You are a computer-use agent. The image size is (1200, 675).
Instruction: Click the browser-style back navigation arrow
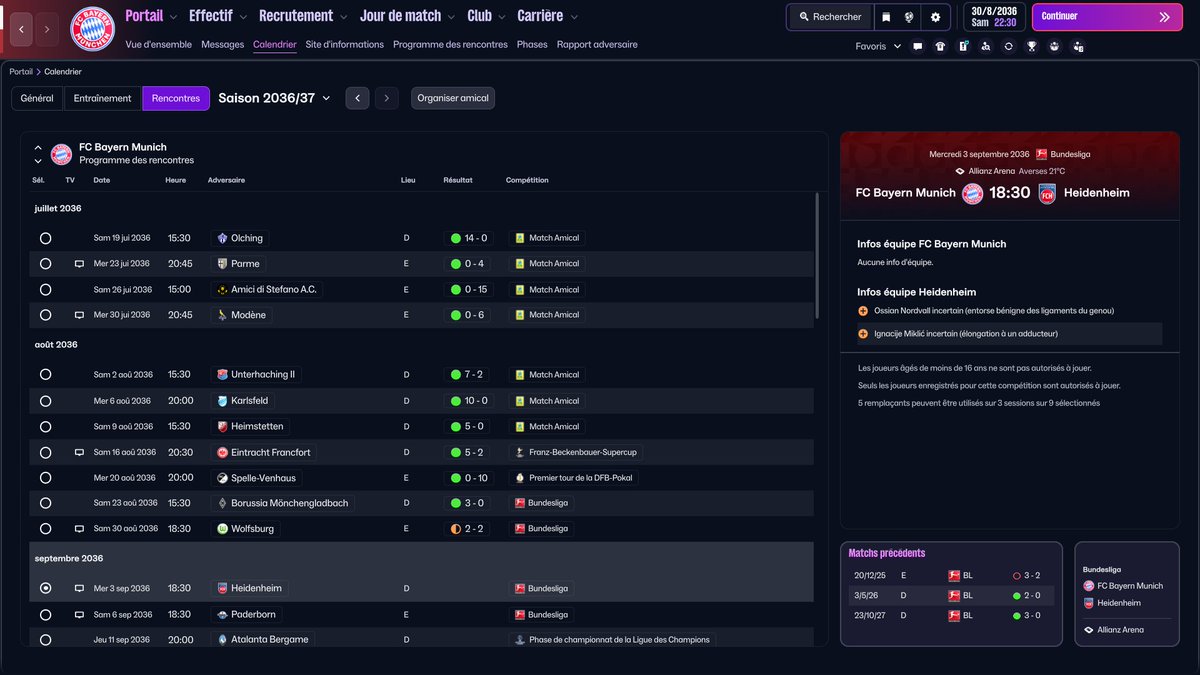(22, 29)
